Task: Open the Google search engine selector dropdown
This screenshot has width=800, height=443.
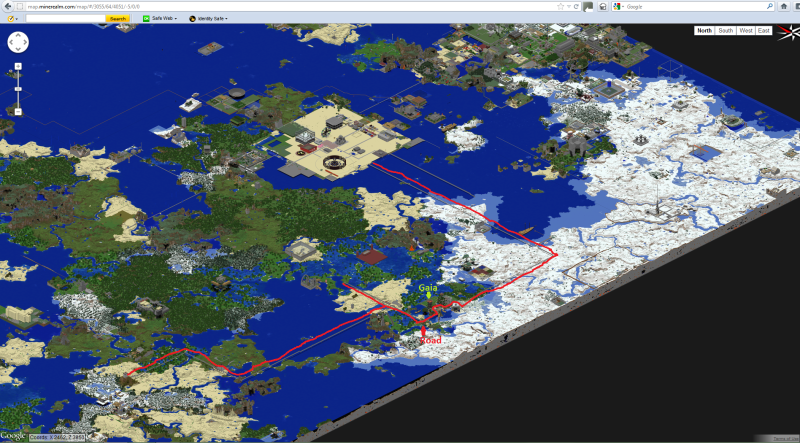Action: tap(619, 7)
